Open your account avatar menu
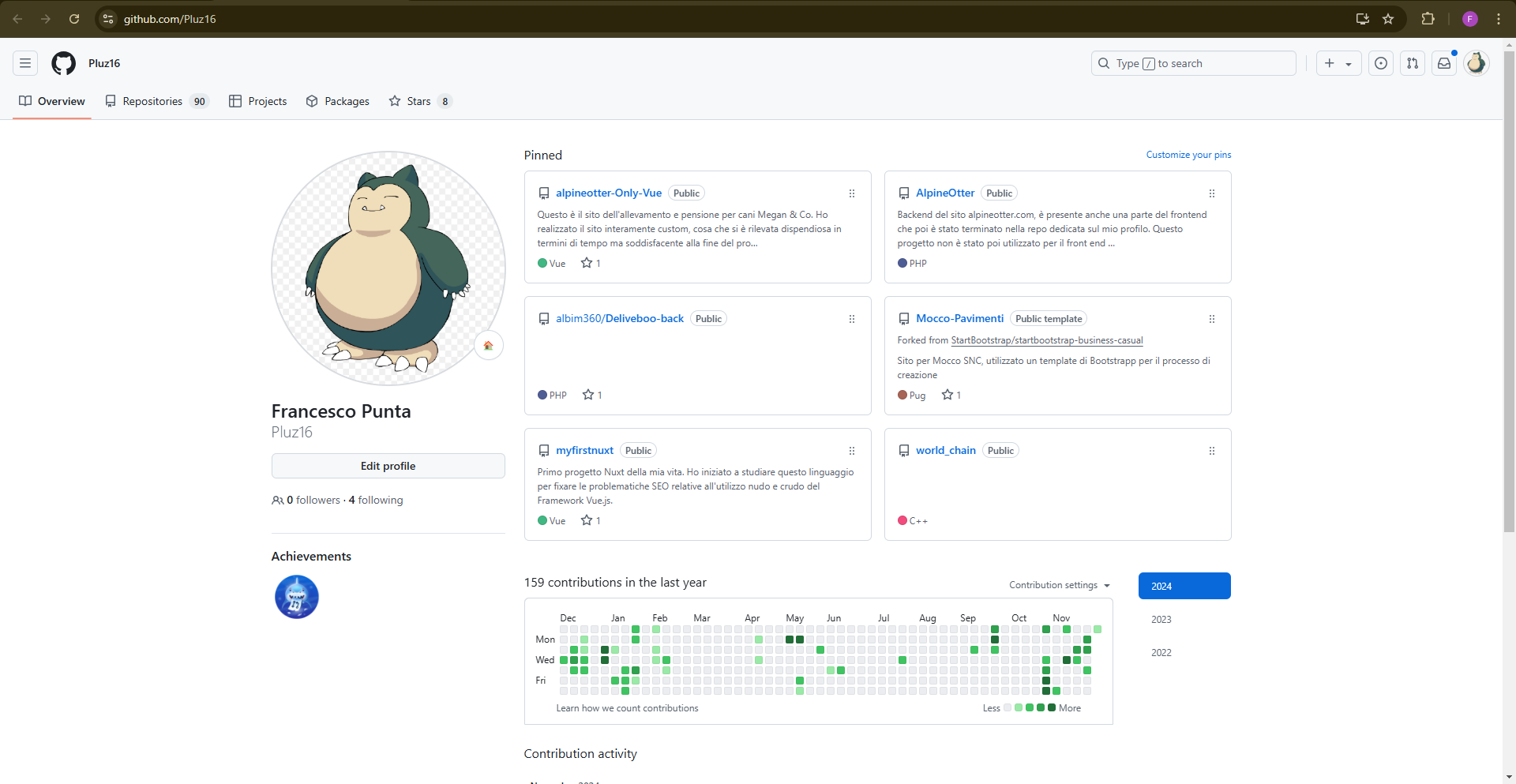 [1477, 63]
